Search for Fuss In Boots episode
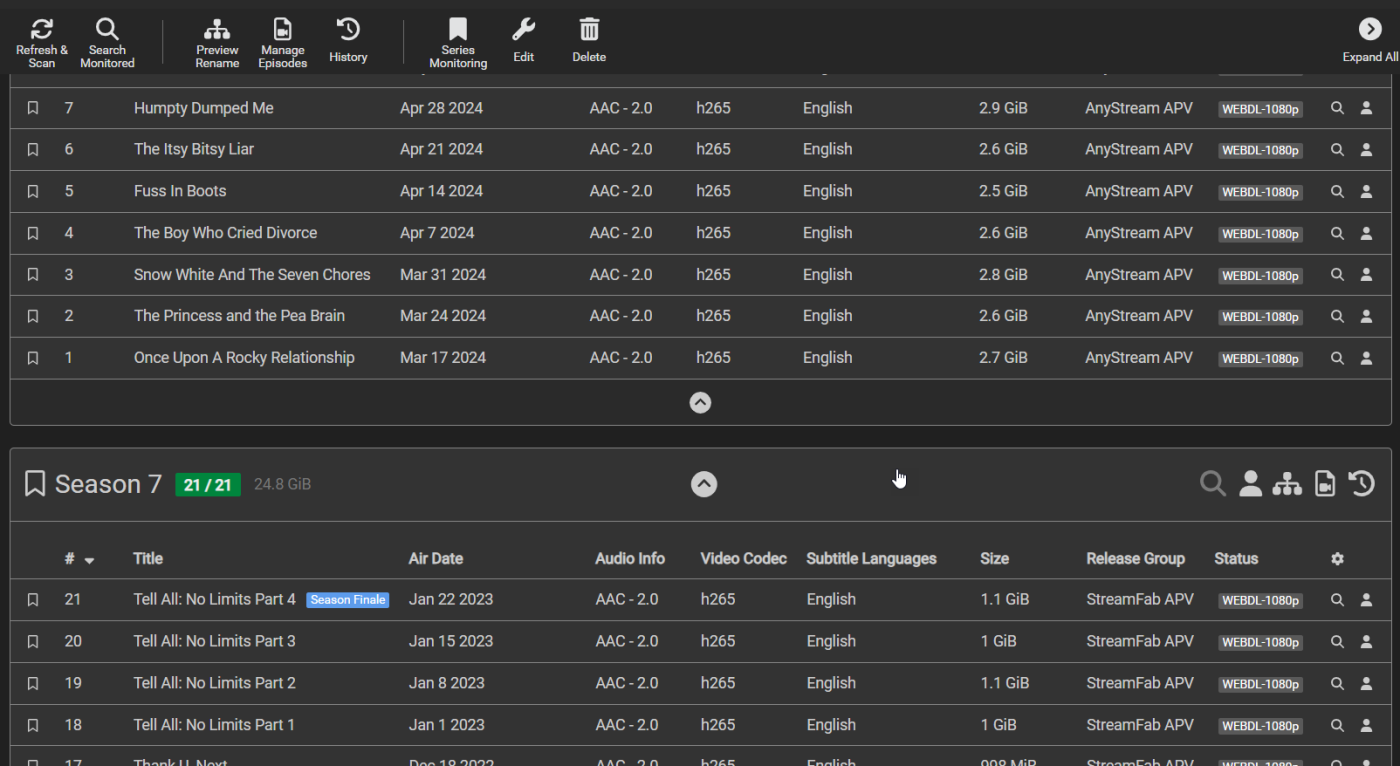This screenshot has height=766, width=1400. tap(1337, 192)
